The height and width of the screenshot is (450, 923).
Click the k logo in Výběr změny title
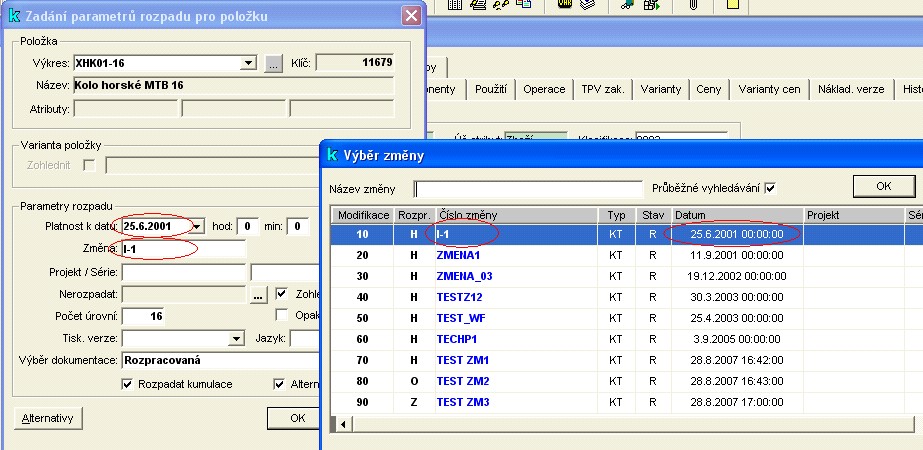click(333, 155)
